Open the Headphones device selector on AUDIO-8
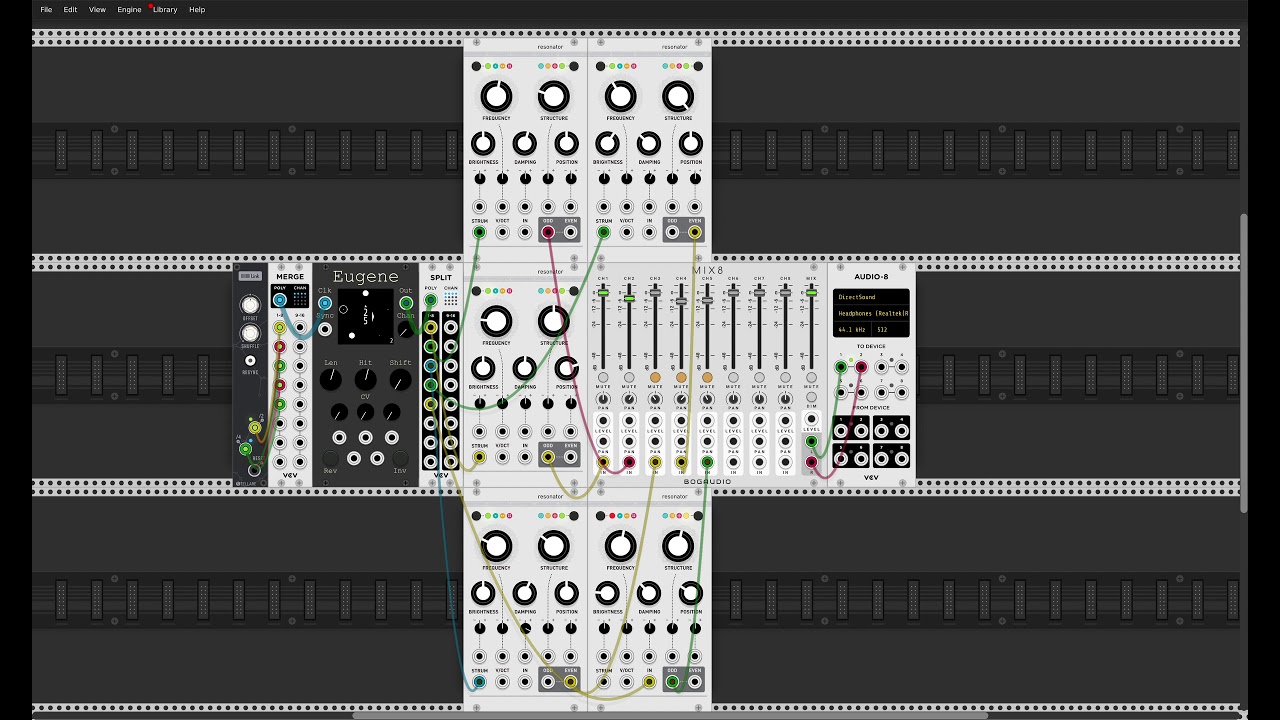Viewport: 1280px width, 720px height. [873, 313]
